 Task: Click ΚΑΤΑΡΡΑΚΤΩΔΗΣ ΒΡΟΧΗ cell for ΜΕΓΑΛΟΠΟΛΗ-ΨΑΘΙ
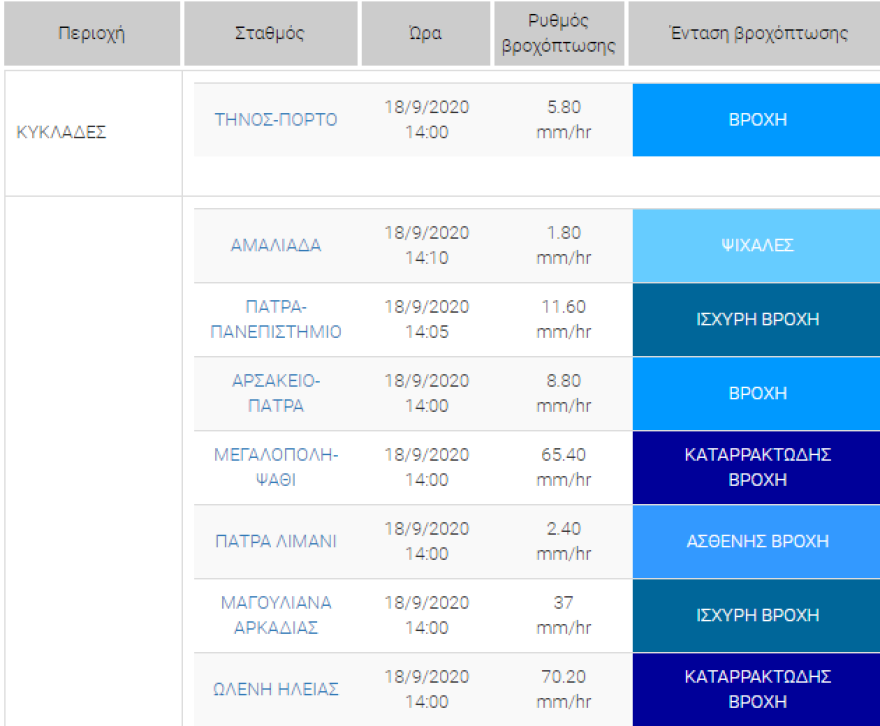[x=757, y=467]
